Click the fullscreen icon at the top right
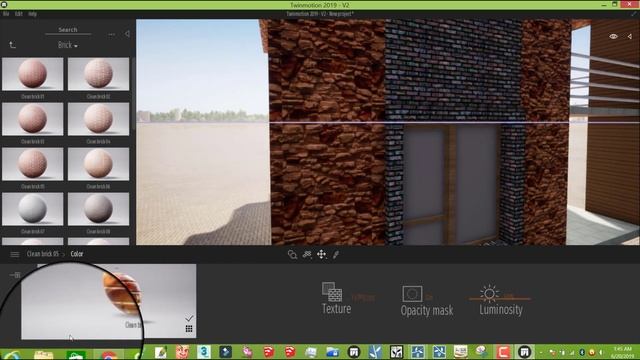Image resolution: width=640 pixels, height=360 pixels. click(x=634, y=14)
